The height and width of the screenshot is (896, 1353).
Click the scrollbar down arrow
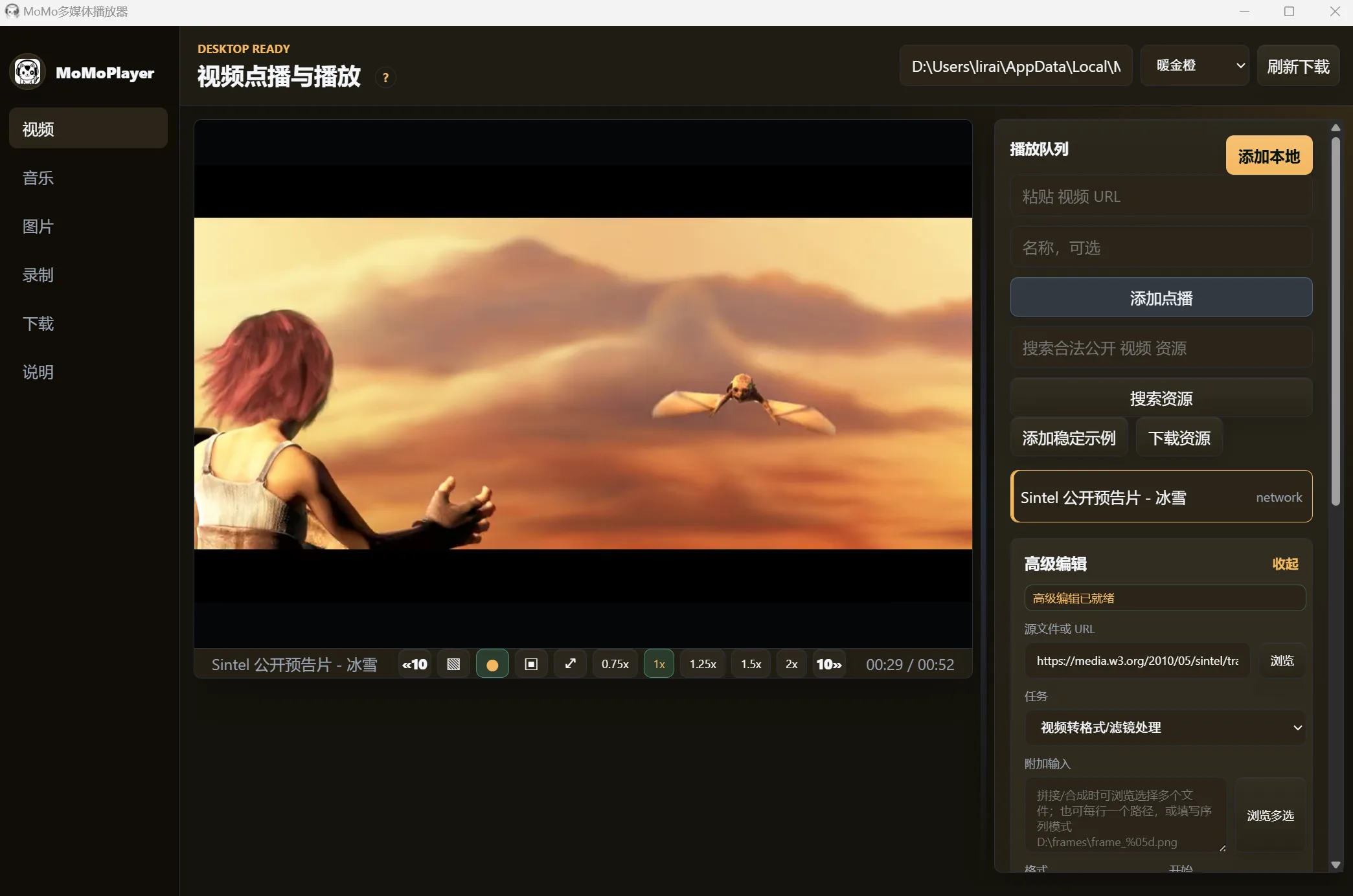(1336, 865)
